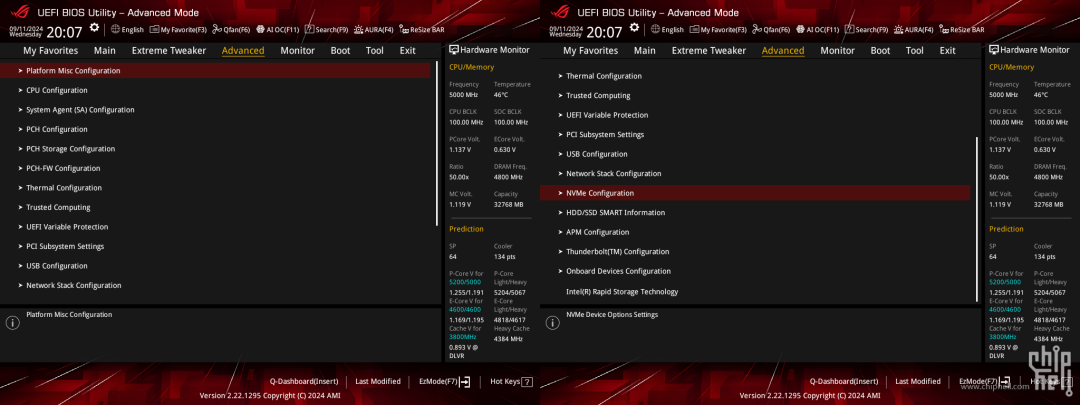
Task: Switch to EzMode(F7) in left BIOS screen
Action: click(444, 381)
